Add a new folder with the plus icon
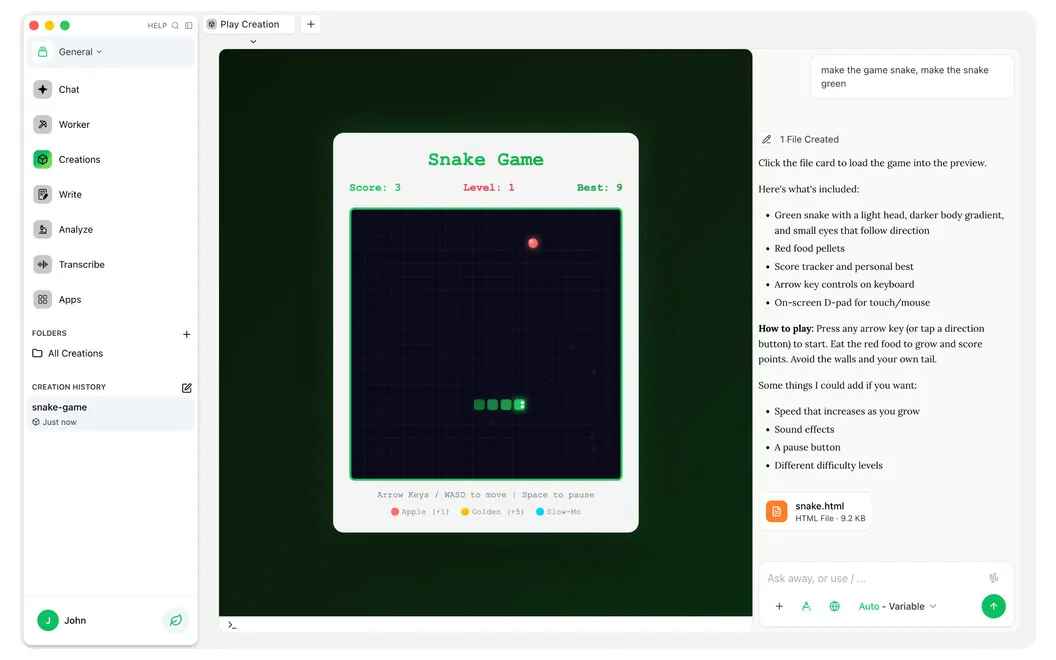 [x=187, y=334]
